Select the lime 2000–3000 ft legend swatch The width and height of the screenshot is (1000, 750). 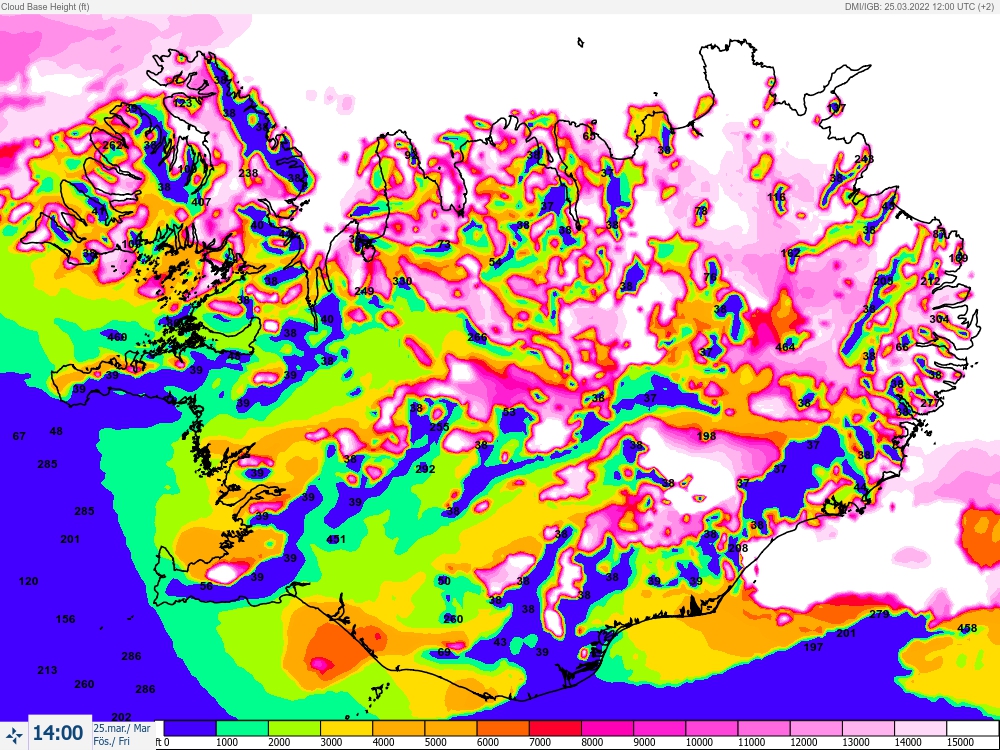tap(295, 728)
